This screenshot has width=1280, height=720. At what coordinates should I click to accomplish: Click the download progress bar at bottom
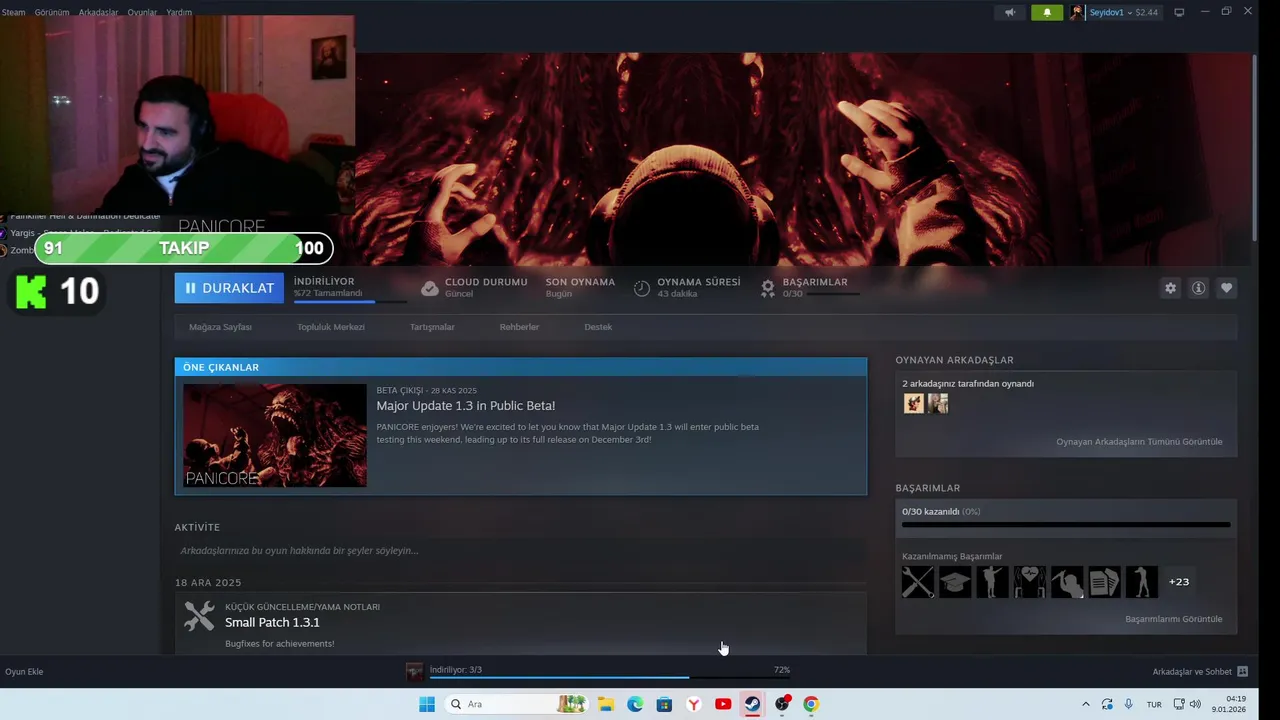[x=609, y=678]
